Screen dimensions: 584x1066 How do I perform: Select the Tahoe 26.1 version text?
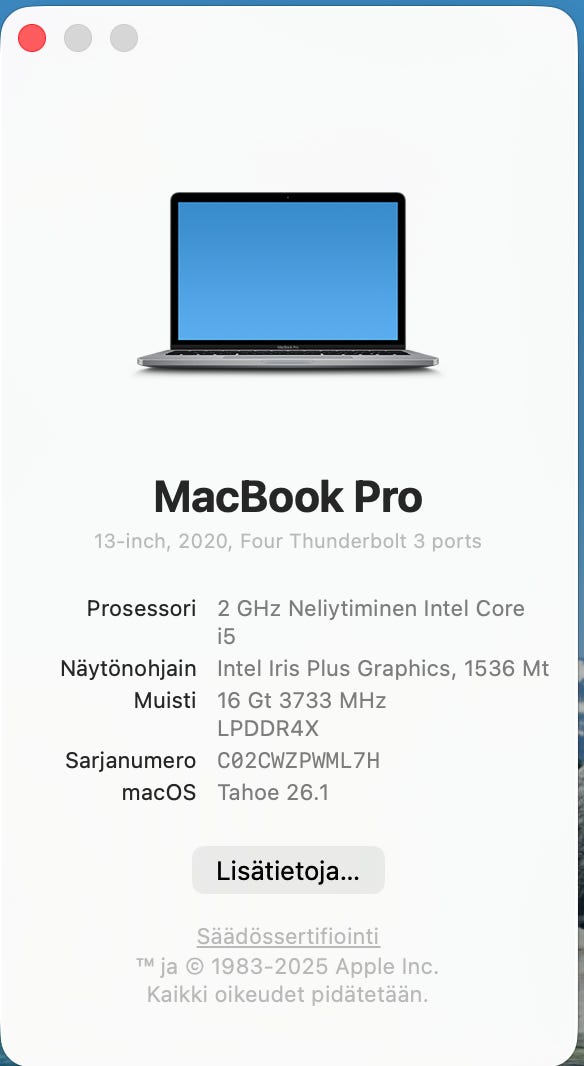(x=273, y=793)
